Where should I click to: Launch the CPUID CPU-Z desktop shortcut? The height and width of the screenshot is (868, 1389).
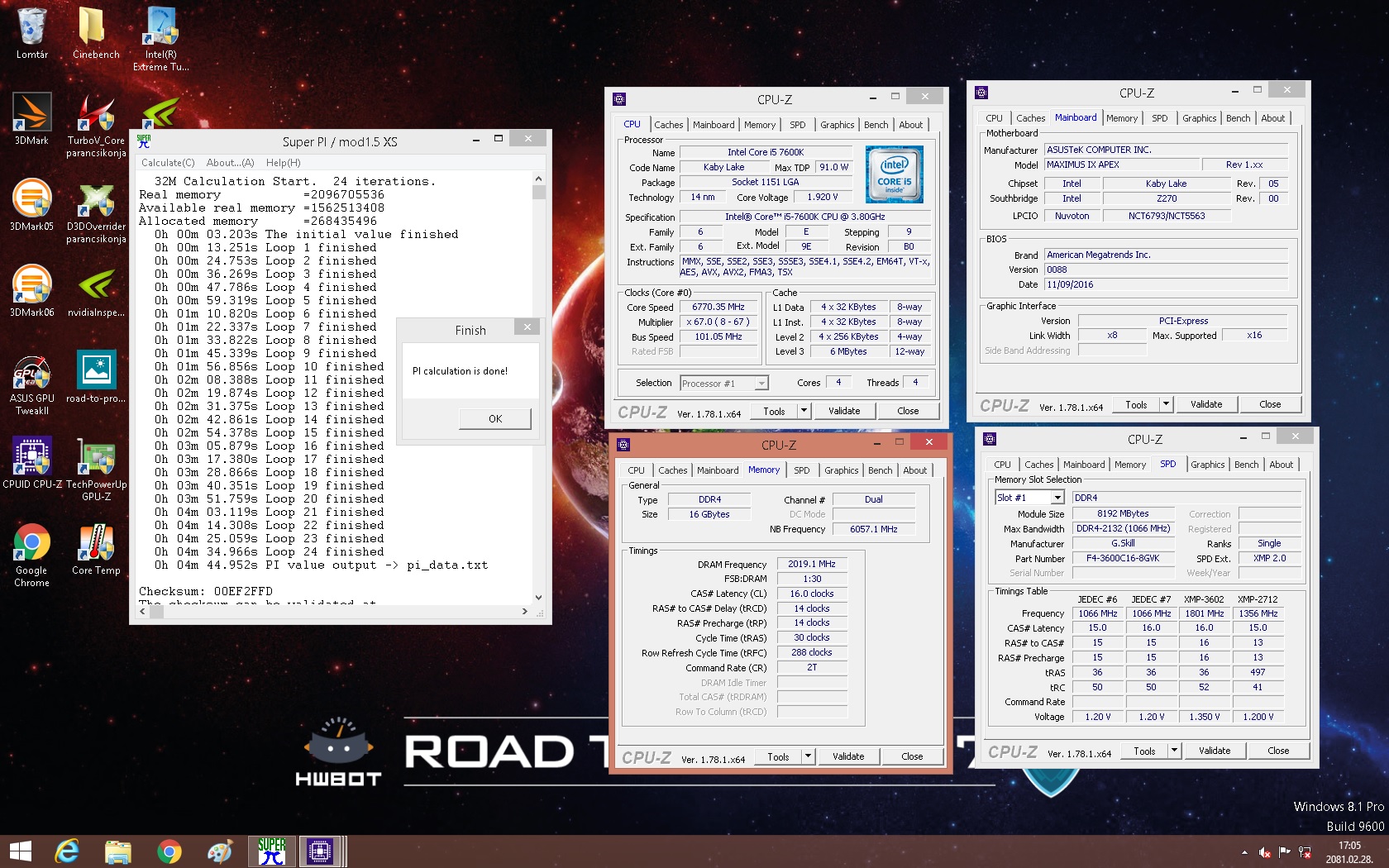31,463
